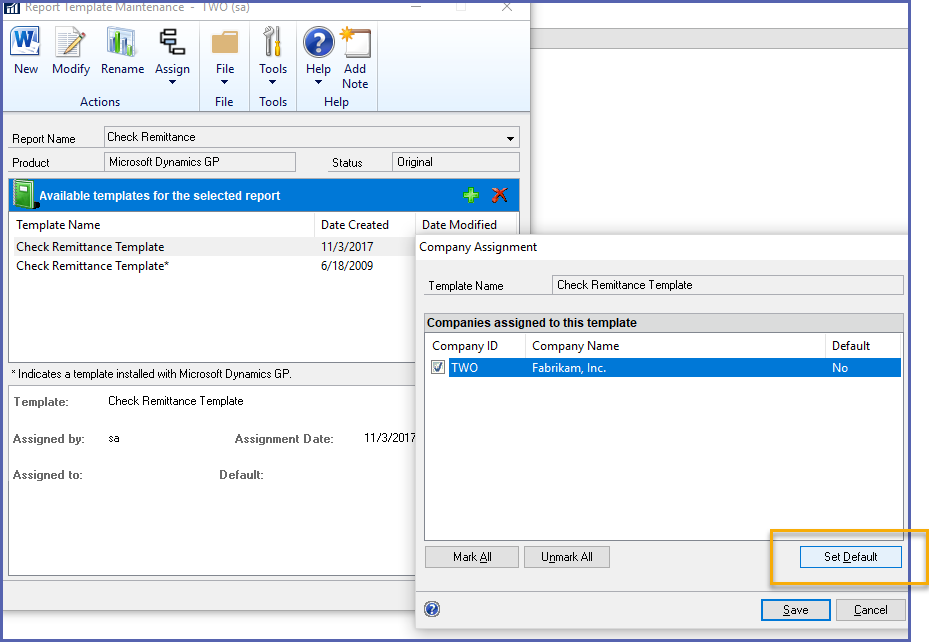Expand the Help dropdown arrow

pos(318,82)
